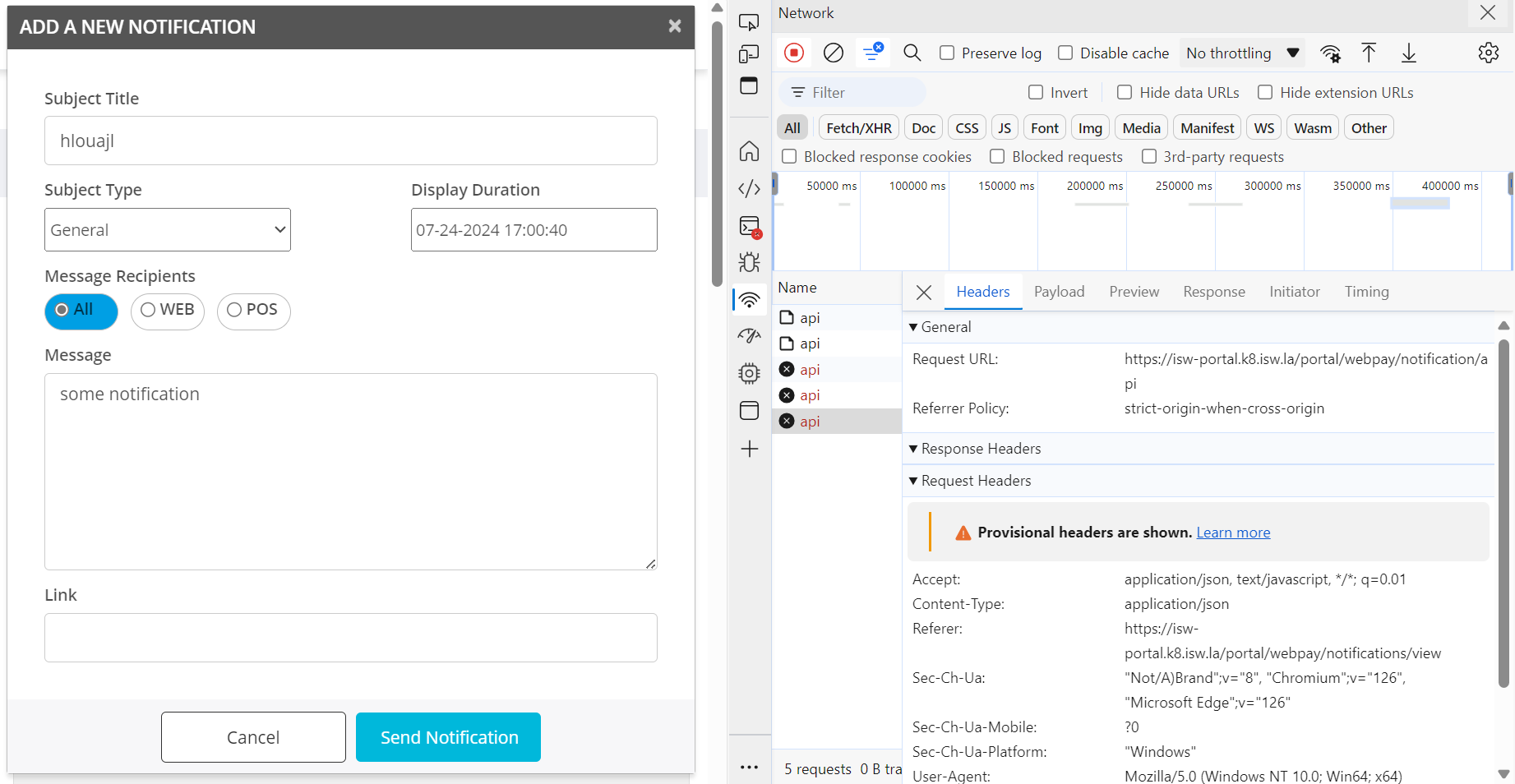
Task: Select the WEB recipients radio option
Action: pos(168,311)
